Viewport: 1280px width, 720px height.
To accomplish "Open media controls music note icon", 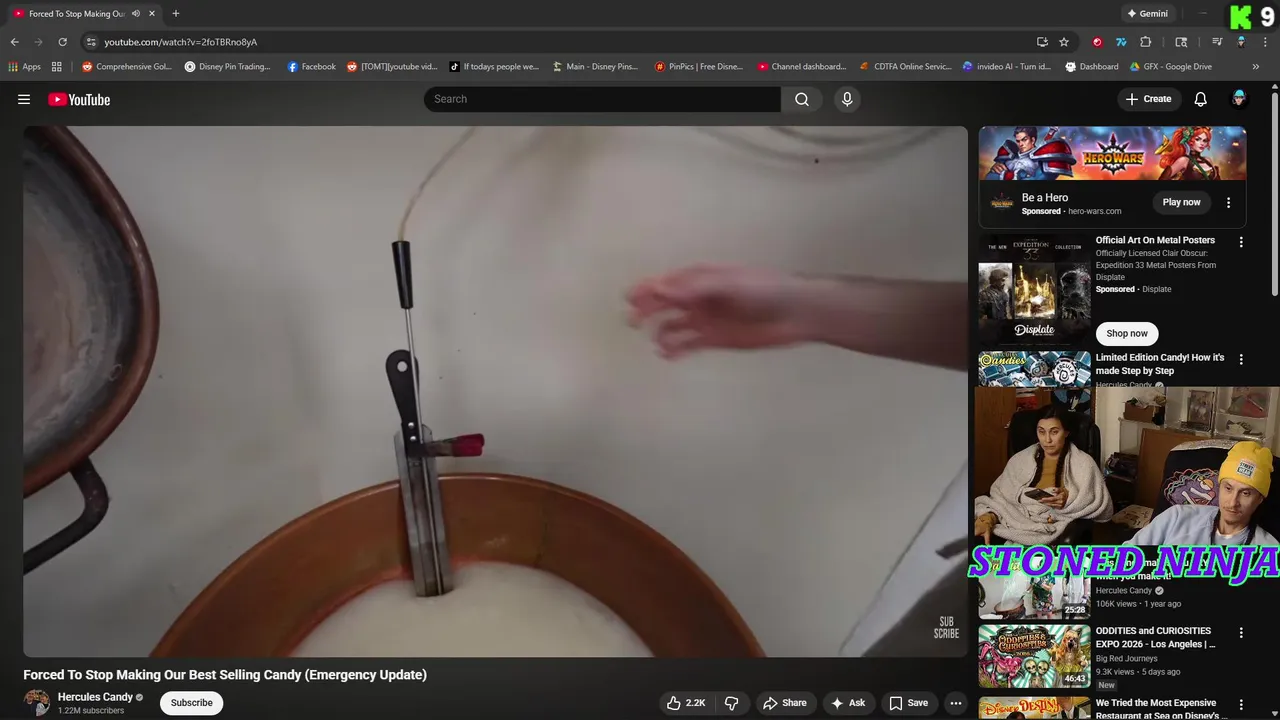I will 1217,42.
